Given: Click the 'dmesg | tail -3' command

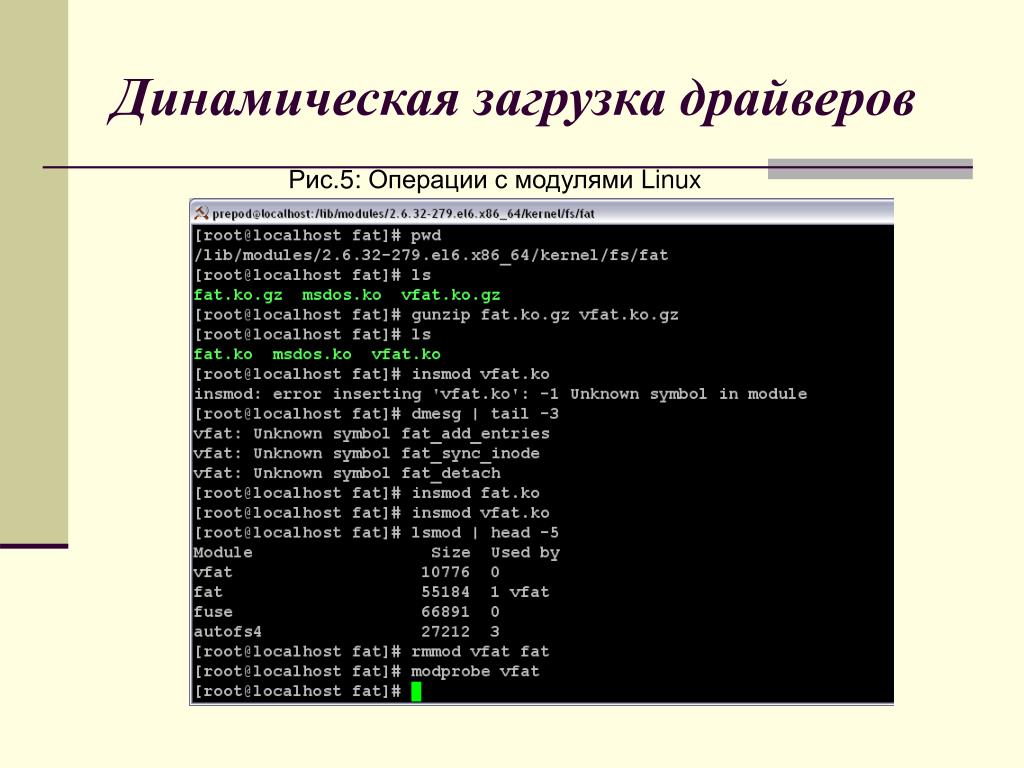Looking at the screenshot, I should (x=485, y=414).
